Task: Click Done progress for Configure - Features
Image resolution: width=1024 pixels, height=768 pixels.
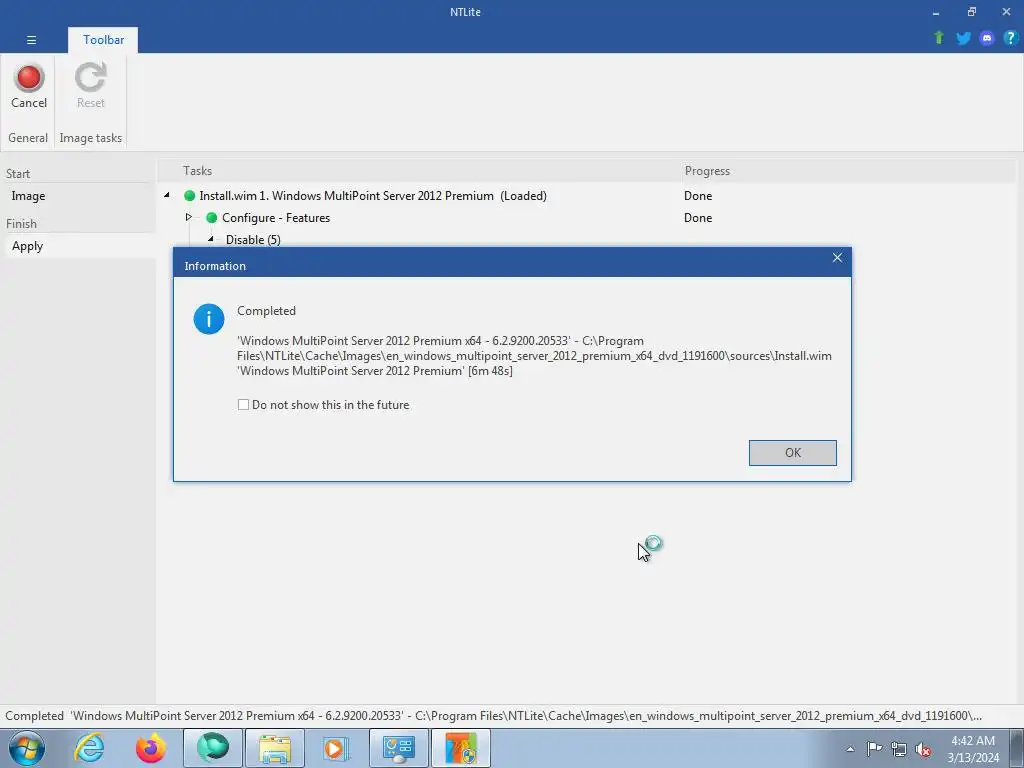Action: pyautogui.click(x=697, y=218)
